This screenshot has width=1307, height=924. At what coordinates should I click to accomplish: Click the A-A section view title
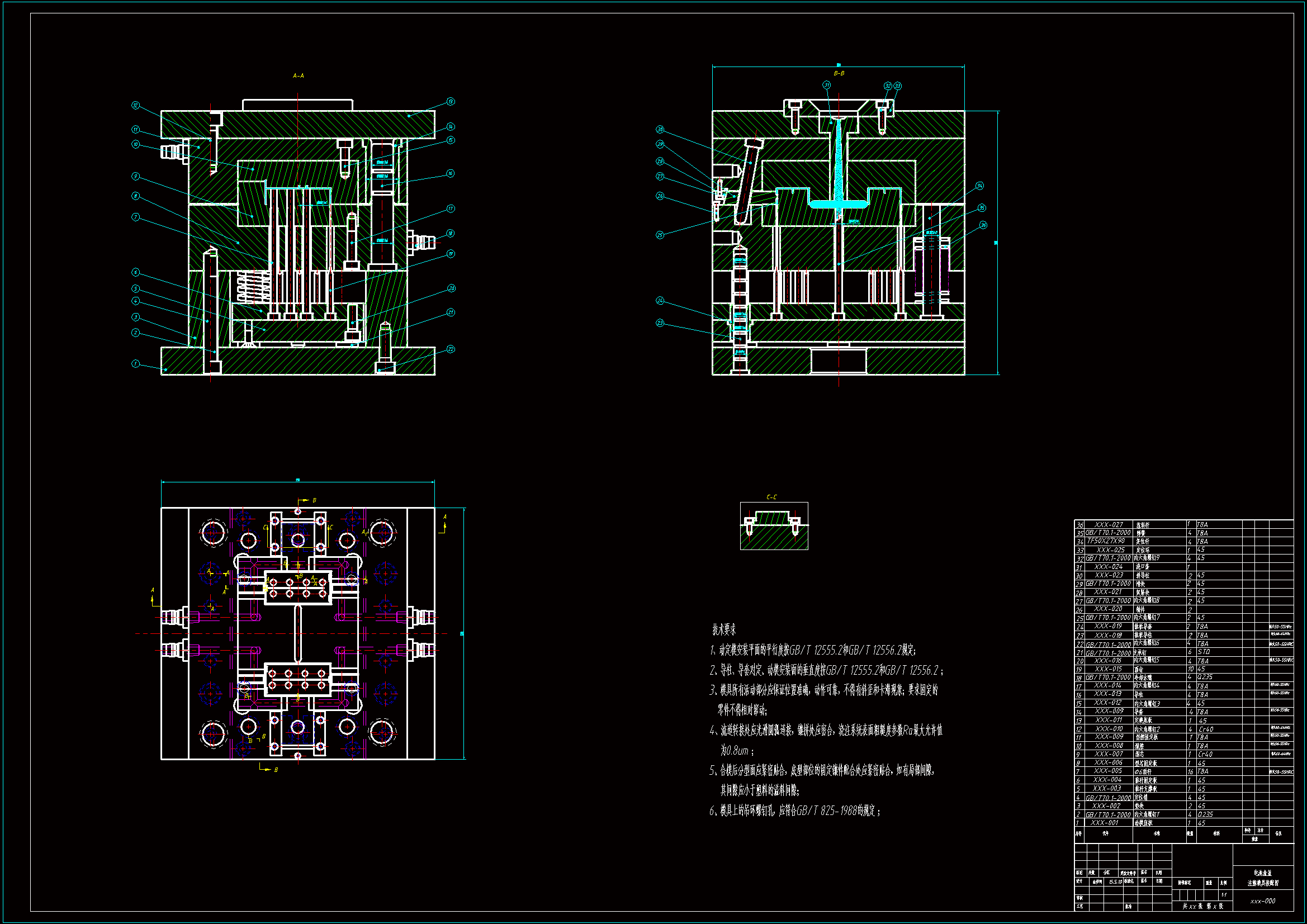(299, 75)
